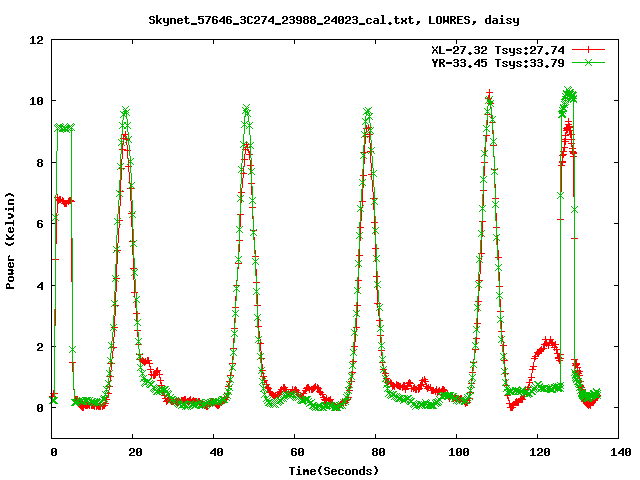Click x-axis tick label 80
Screen dimensions: 640x480
pos(378,452)
